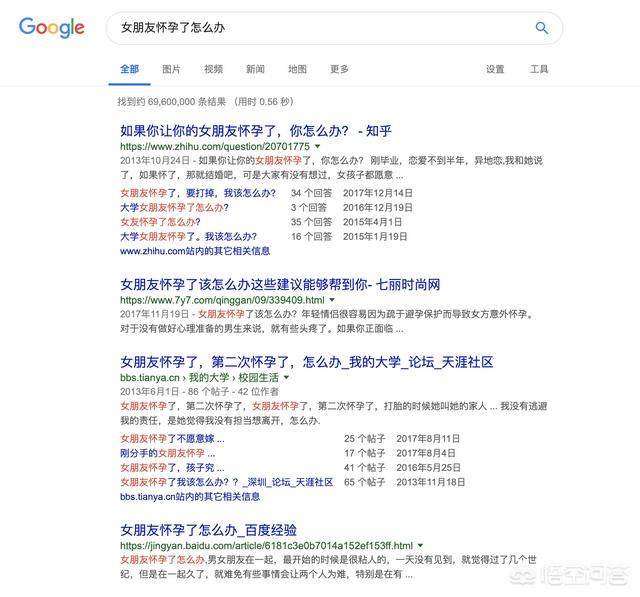640x597 pixels.
Task: Expand dropdown arrow next to jingyan.baidu.com URL
Action: (420, 546)
